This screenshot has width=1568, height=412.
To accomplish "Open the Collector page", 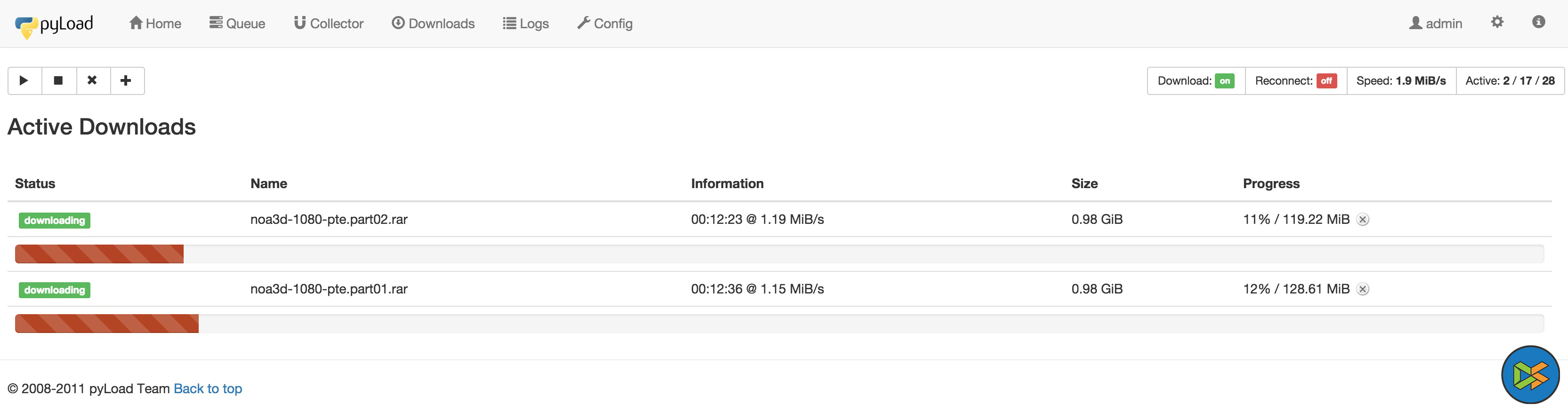I will coord(329,24).
